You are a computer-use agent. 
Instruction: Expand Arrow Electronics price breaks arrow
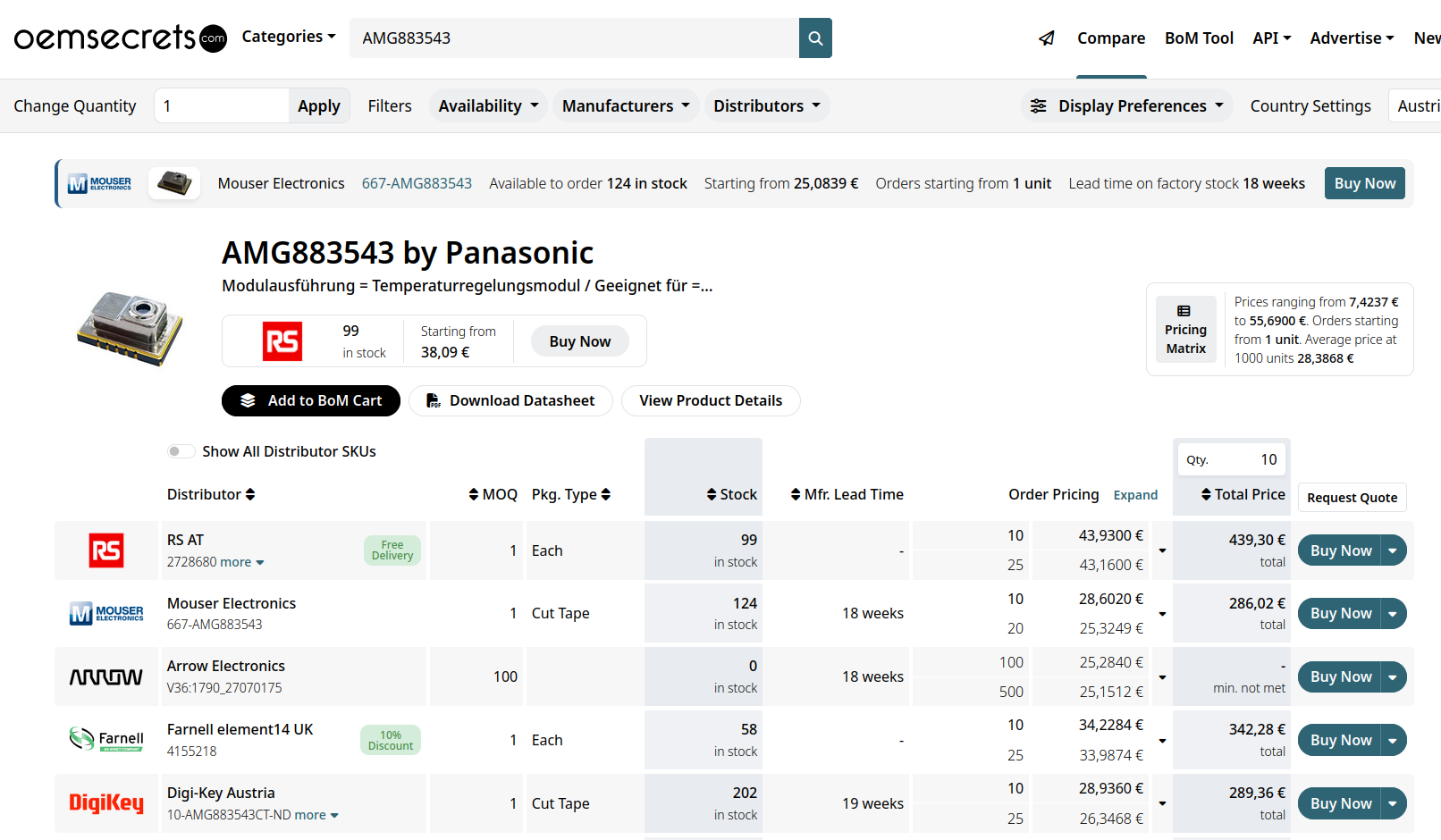(1162, 677)
